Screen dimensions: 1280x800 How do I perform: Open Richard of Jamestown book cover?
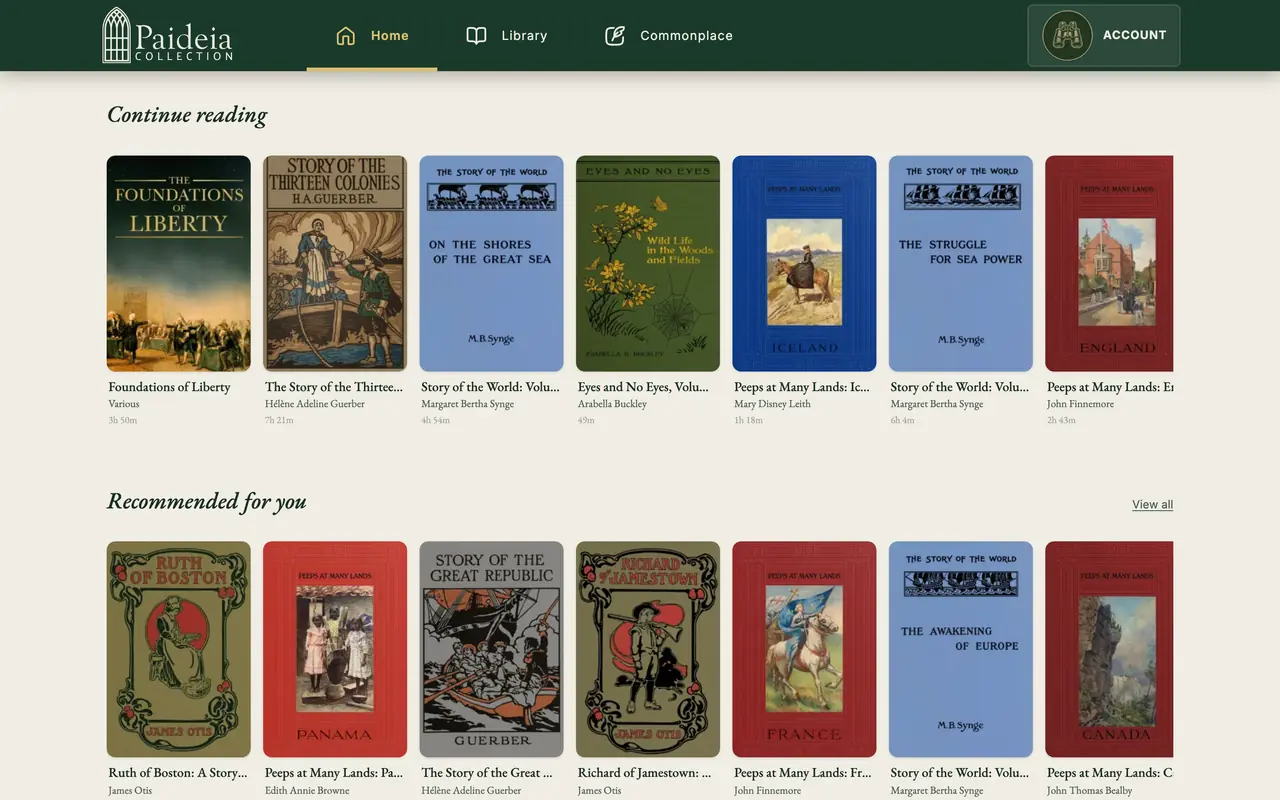[648, 650]
